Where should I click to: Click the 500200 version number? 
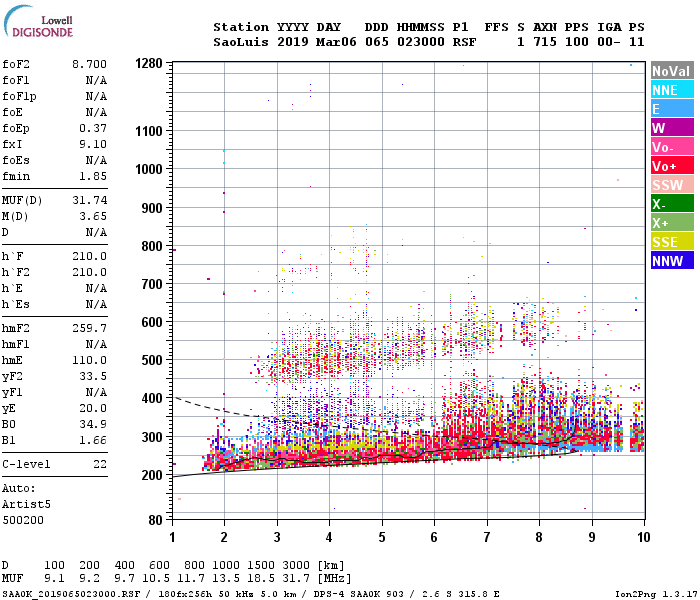[x=23, y=521]
